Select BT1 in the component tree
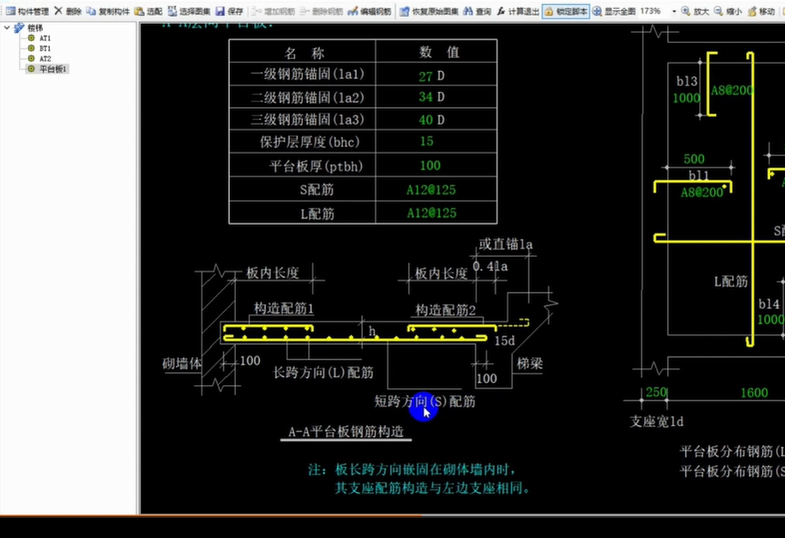This screenshot has width=785, height=538. [45, 48]
